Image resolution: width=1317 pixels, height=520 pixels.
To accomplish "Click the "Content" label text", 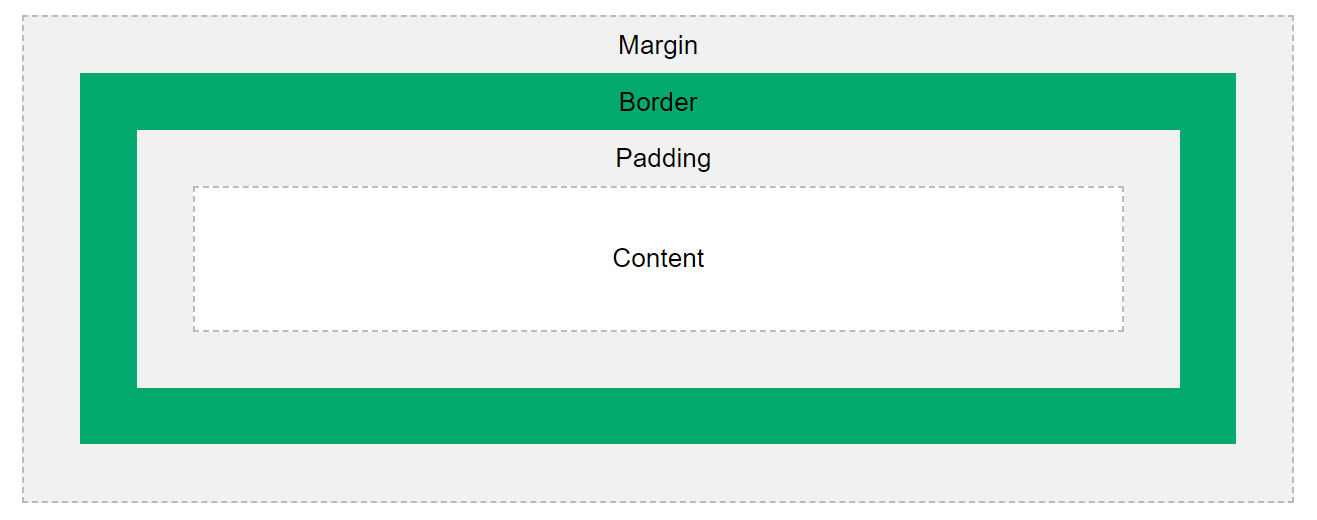I will click(x=658, y=258).
